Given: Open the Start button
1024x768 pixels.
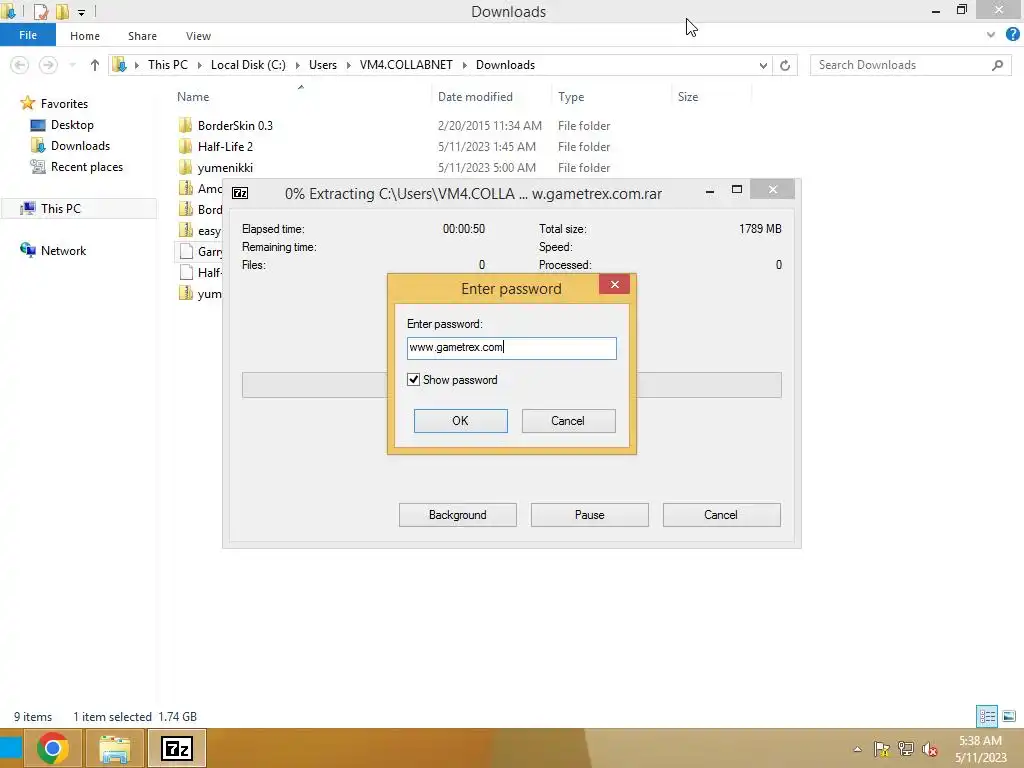Looking at the screenshot, I should tap(10, 748).
